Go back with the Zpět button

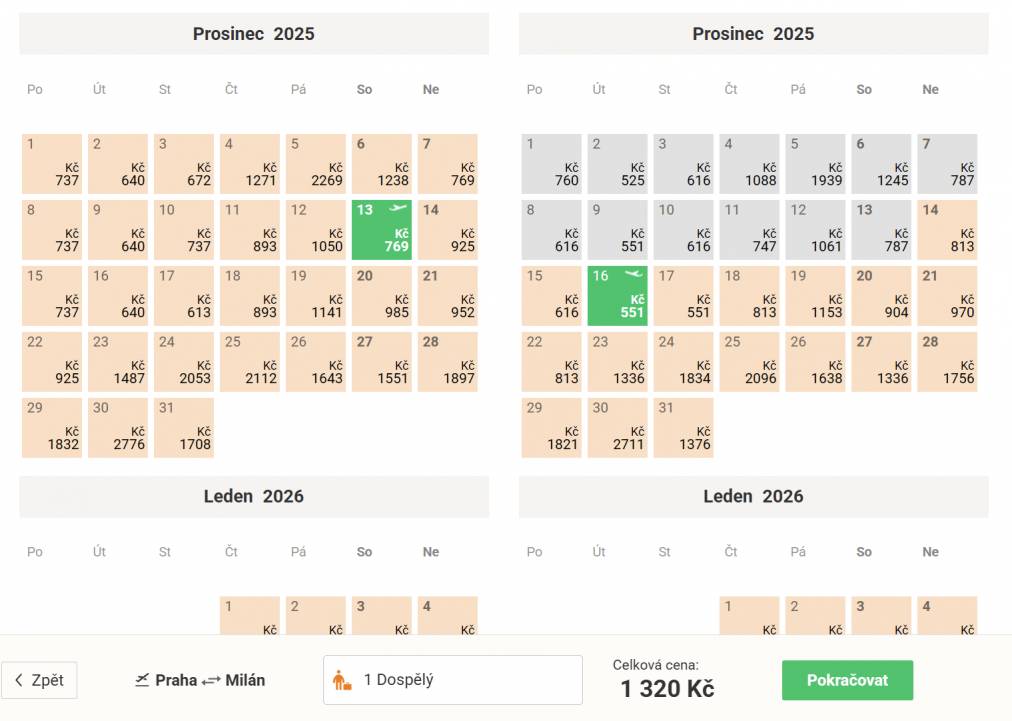tap(39, 680)
